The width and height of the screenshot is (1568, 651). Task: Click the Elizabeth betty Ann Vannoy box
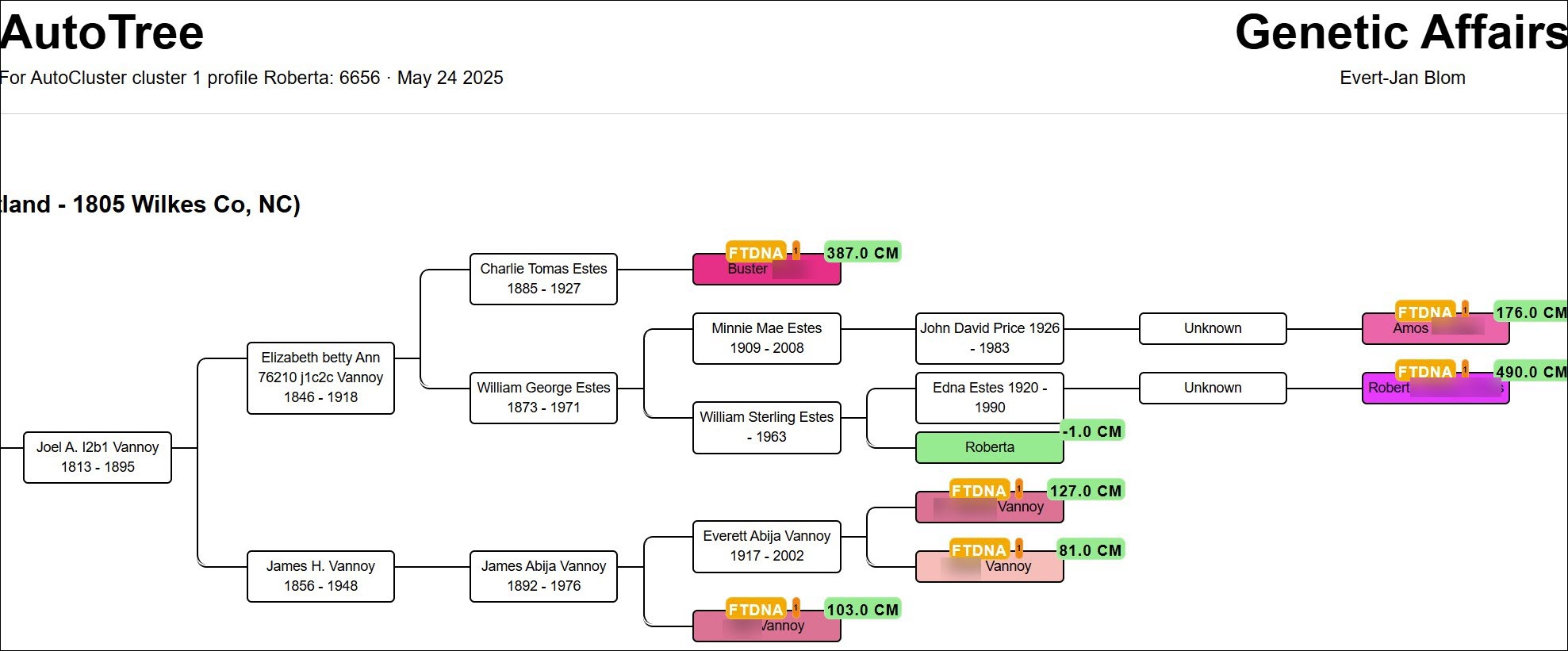point(320,378)
